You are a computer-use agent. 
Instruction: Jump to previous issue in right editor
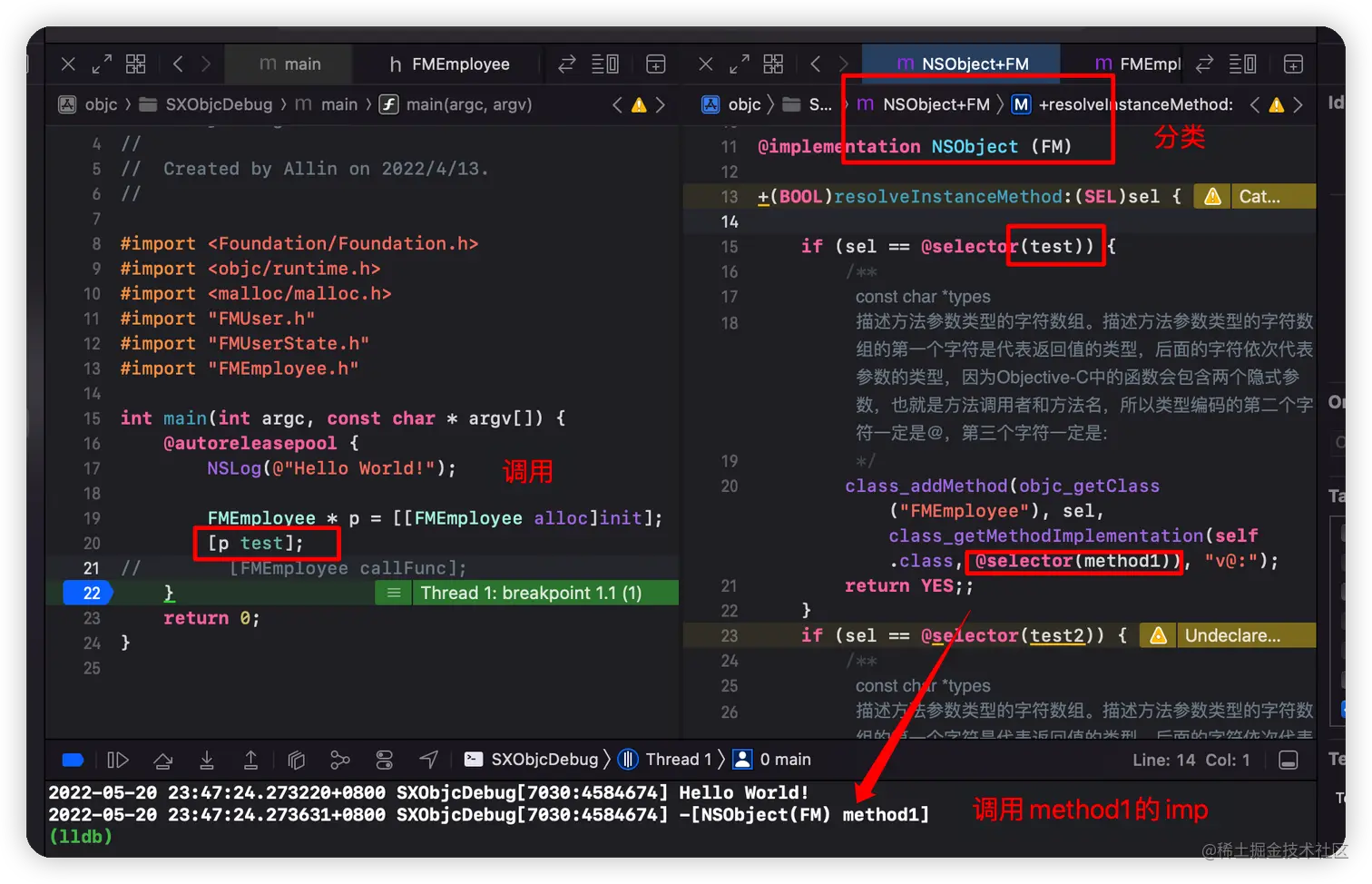click(x=1255, y=104)
